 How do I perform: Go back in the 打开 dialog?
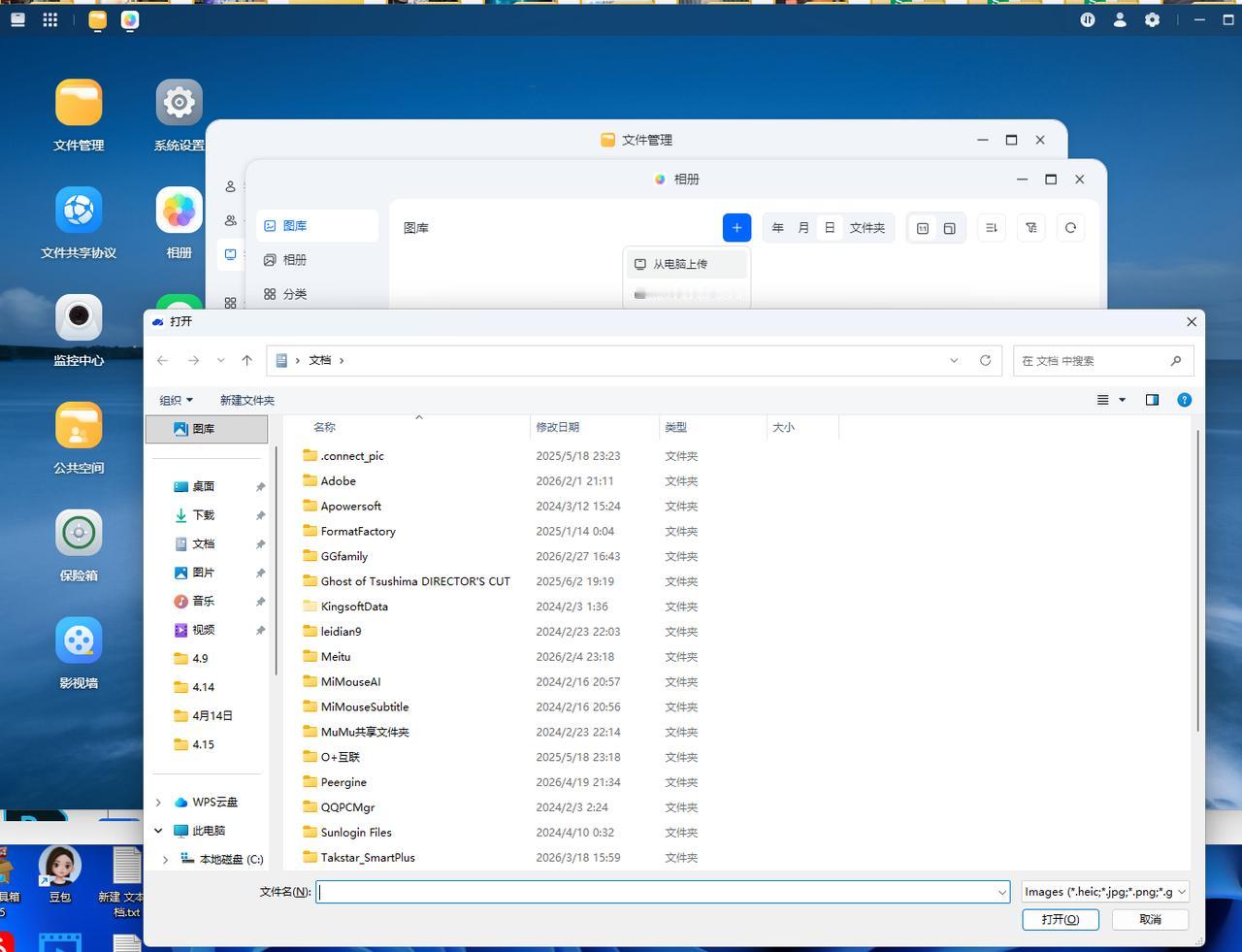pyautogui.click(x=163, y=360)
